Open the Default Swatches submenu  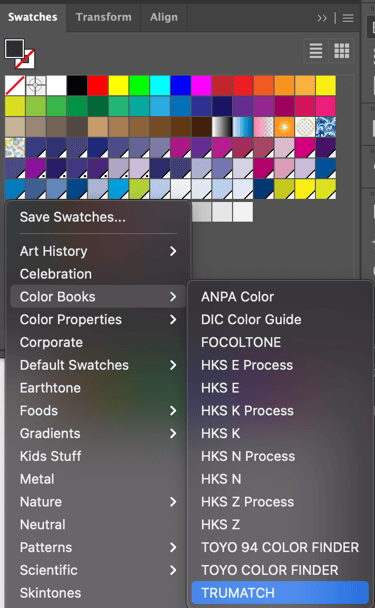tap(99, 365)
